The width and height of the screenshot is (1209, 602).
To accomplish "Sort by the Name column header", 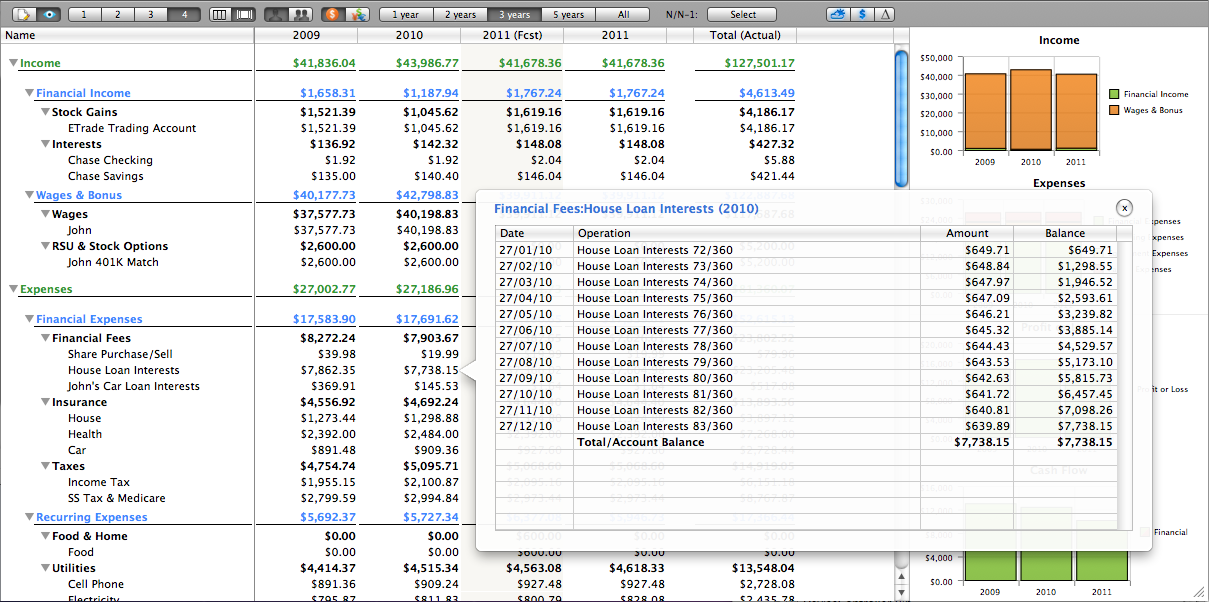I will [x=127, y=35].
